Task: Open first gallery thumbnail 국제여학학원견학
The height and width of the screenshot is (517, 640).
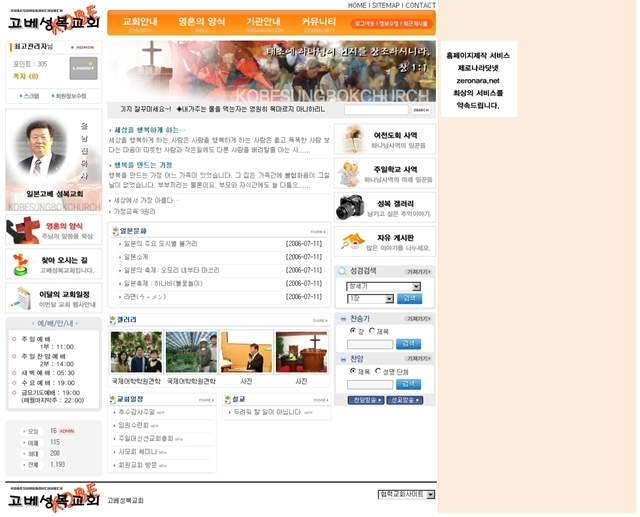Action: click(x=136, y=352)
